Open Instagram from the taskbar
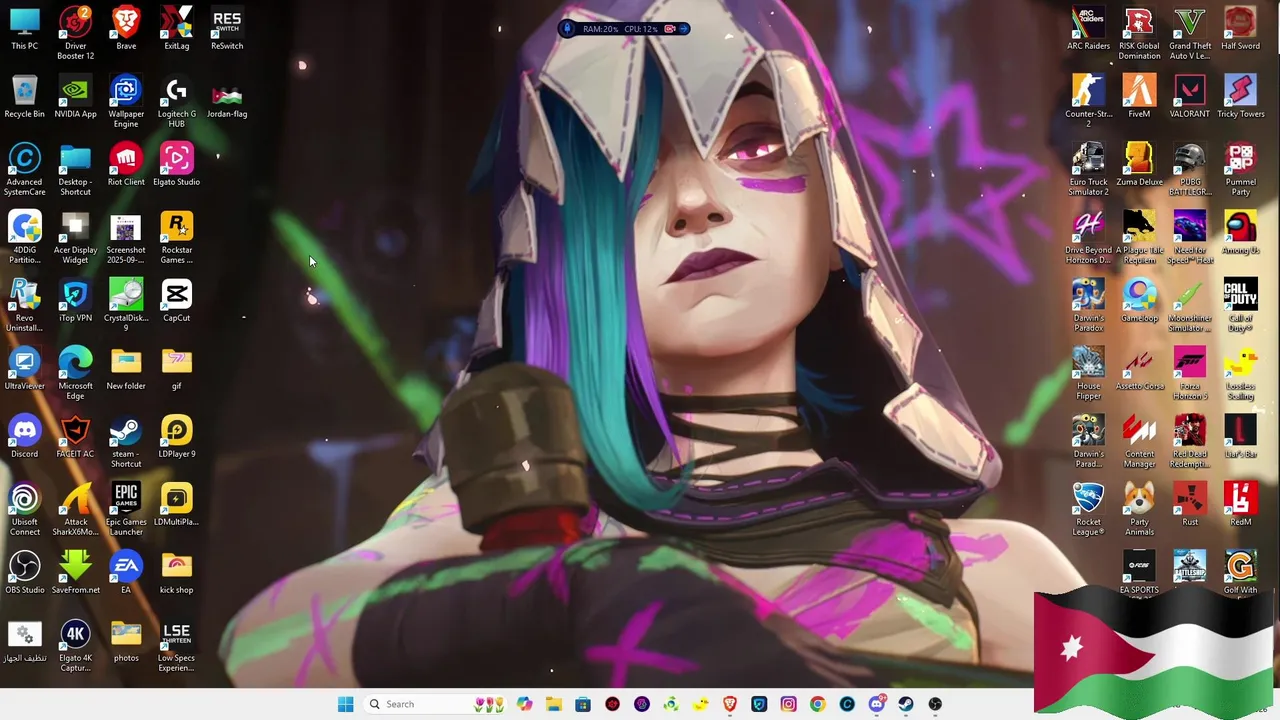This screenshot has height=720, width=1280. [788, 704]
